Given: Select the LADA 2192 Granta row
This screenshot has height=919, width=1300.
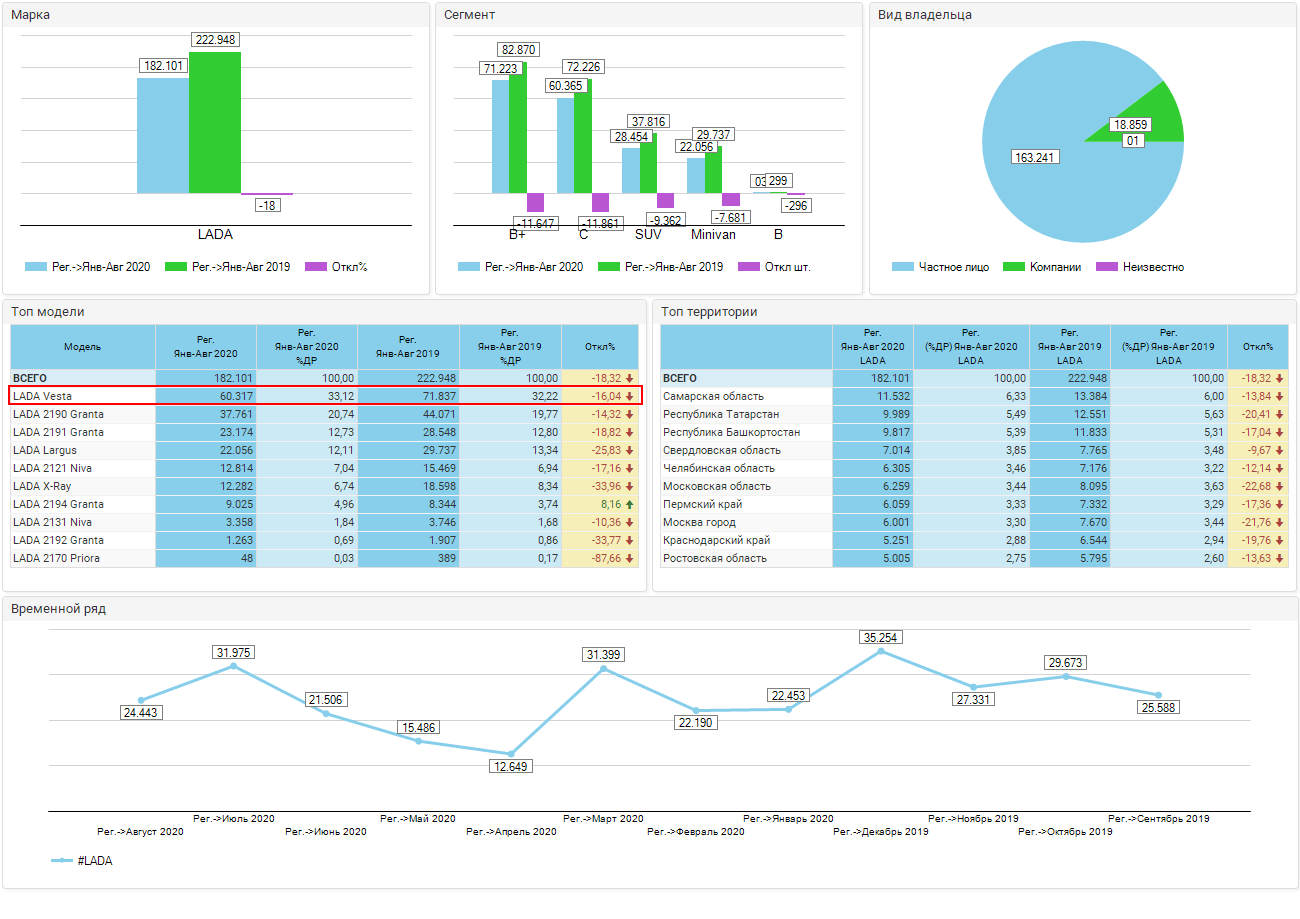Looking at the screenshot, I should [325, 540].
